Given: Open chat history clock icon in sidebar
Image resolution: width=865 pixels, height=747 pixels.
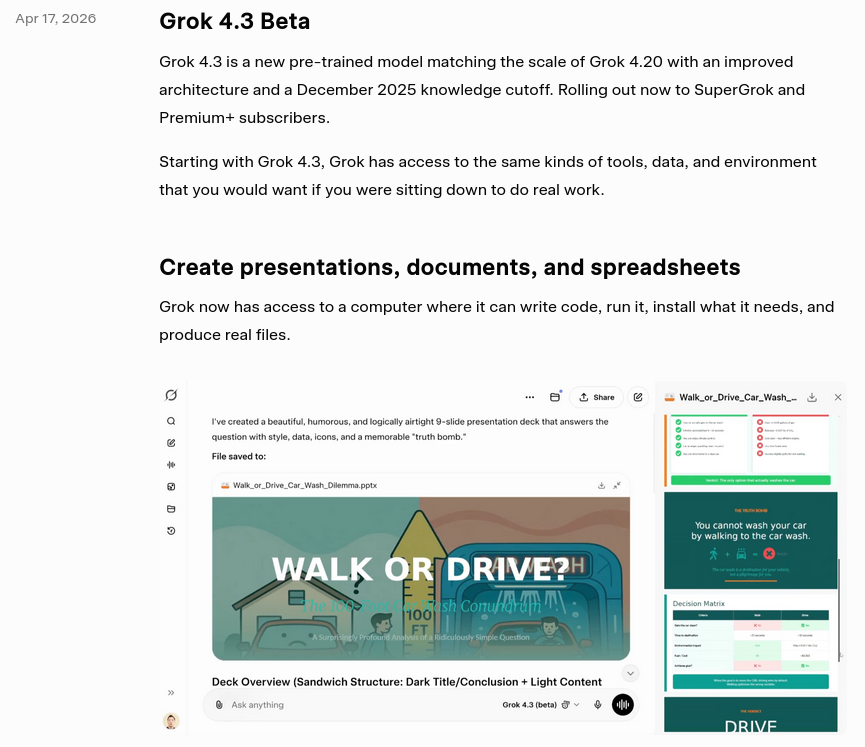Looking at the screenshot, I should [171, 531].
